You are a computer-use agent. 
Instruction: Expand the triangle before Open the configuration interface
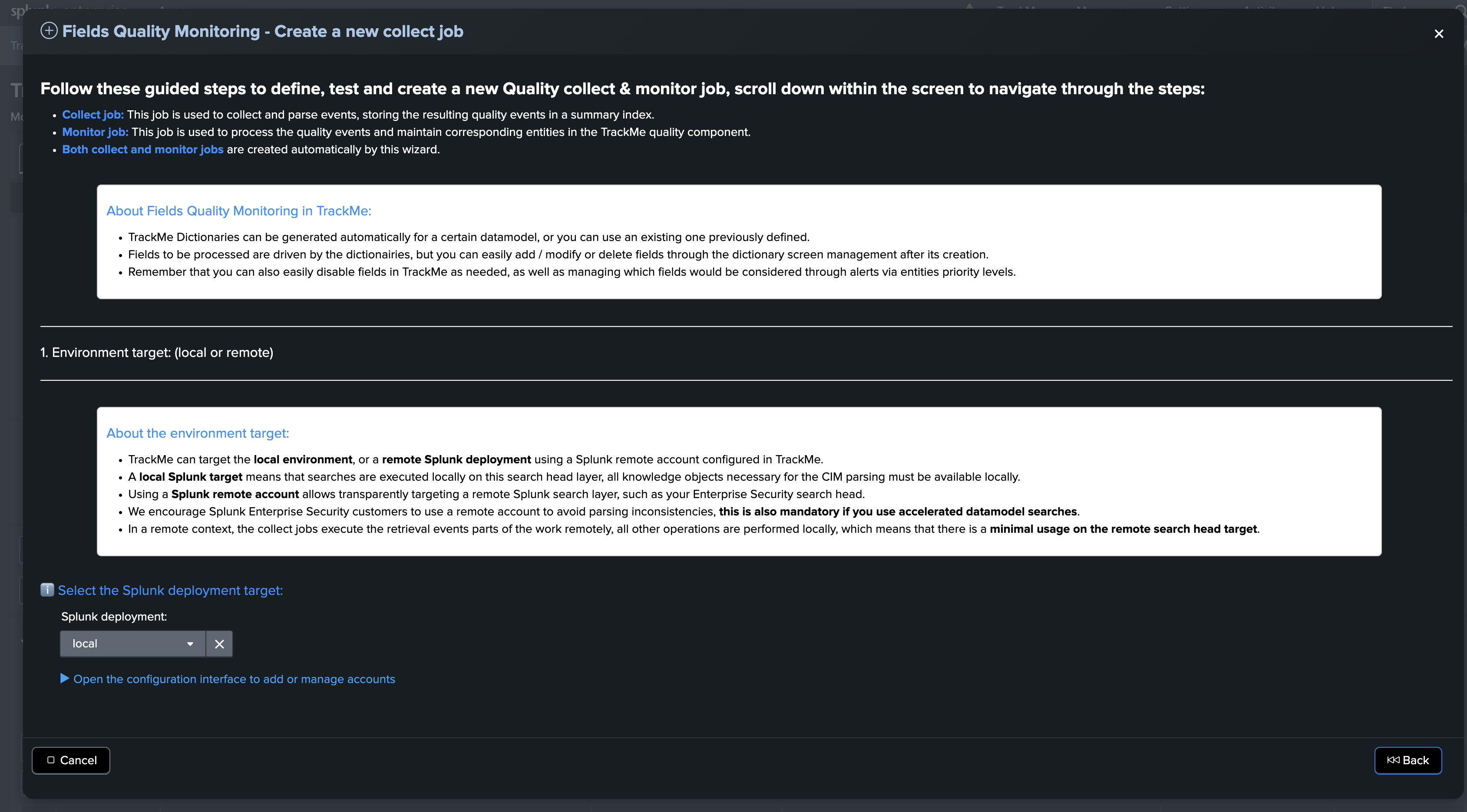point(65,678)
